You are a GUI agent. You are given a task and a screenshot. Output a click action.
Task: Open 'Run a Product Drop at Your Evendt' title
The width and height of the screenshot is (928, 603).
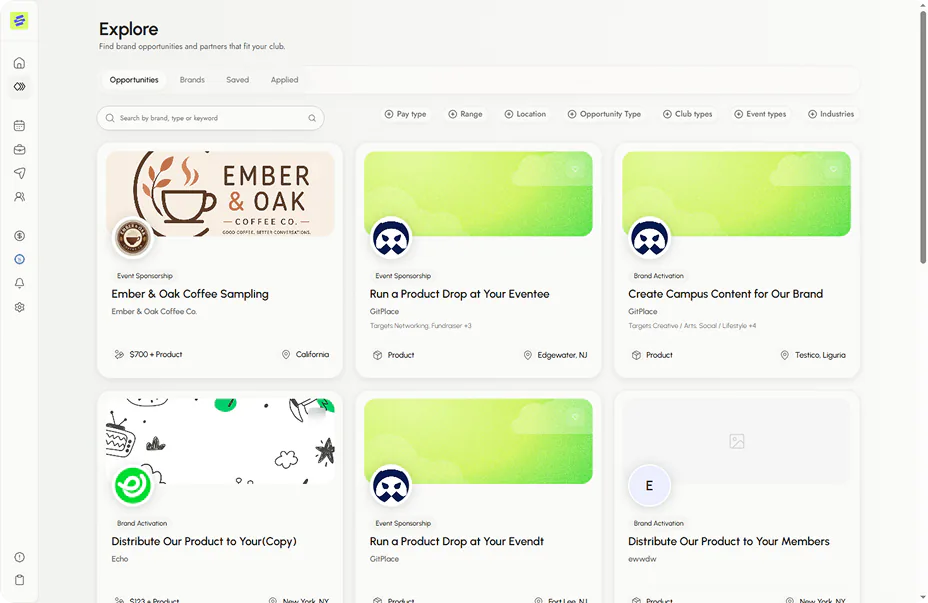(457, 541)
